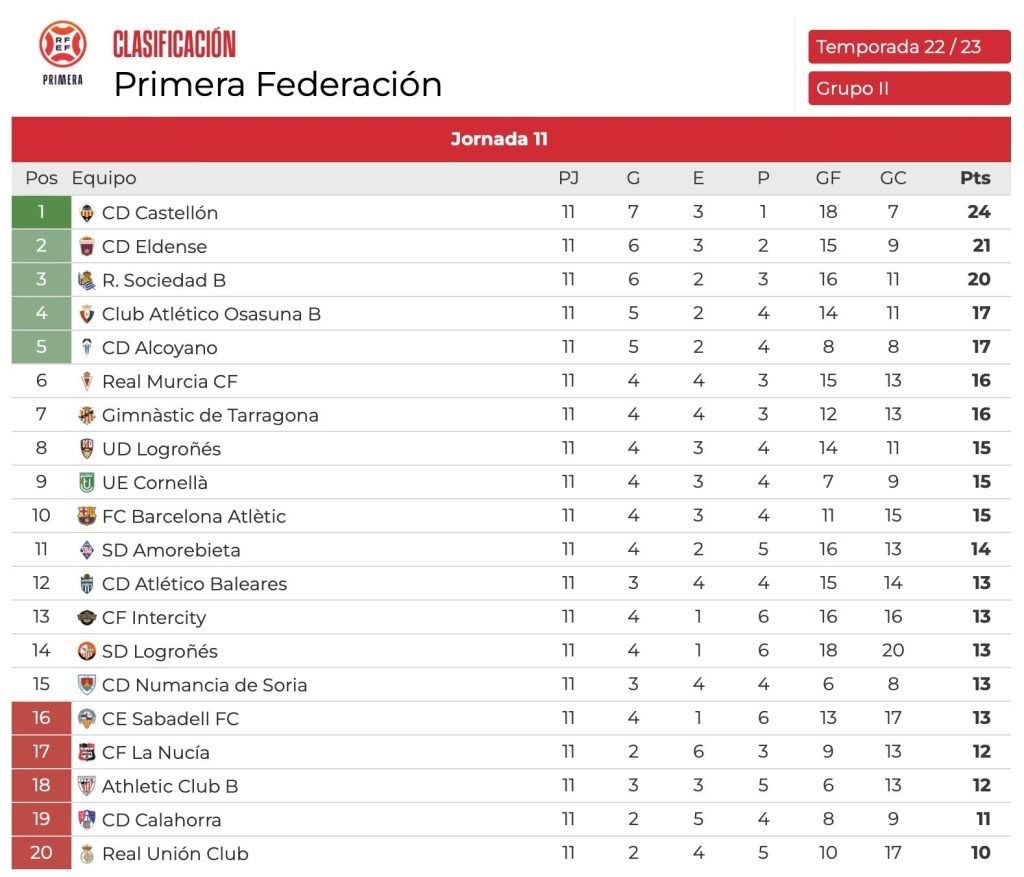The height and width of the screenshot is (877, 1024).
Task: Open the CD Eldense team link
Action: coord(154,247)
